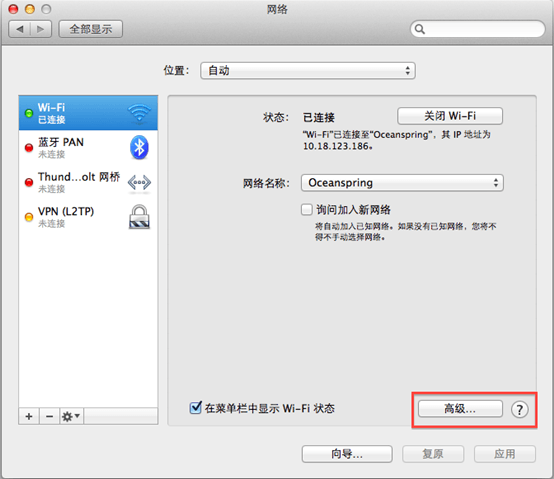This screenshot has width=554, height=479.
Task: Go forward with the right arrow
Action: pyautogui.click(x=41, y=29)
